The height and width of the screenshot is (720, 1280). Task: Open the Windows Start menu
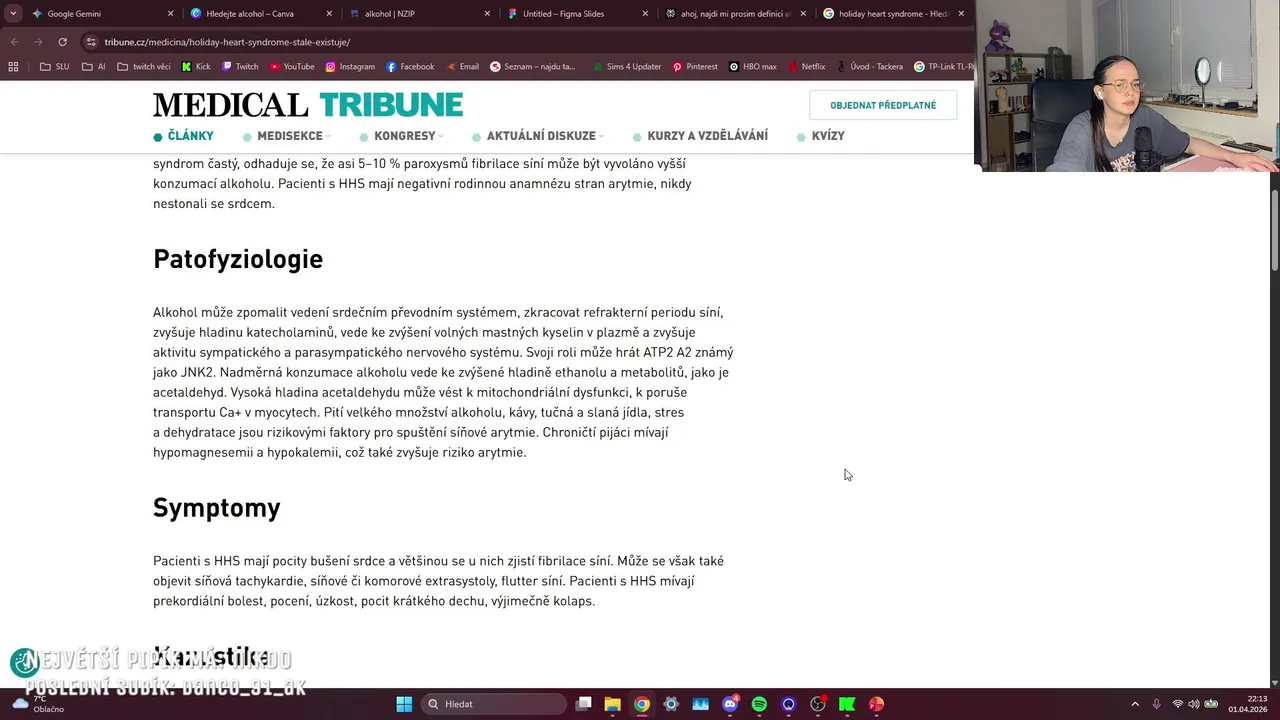pos(404,704)
